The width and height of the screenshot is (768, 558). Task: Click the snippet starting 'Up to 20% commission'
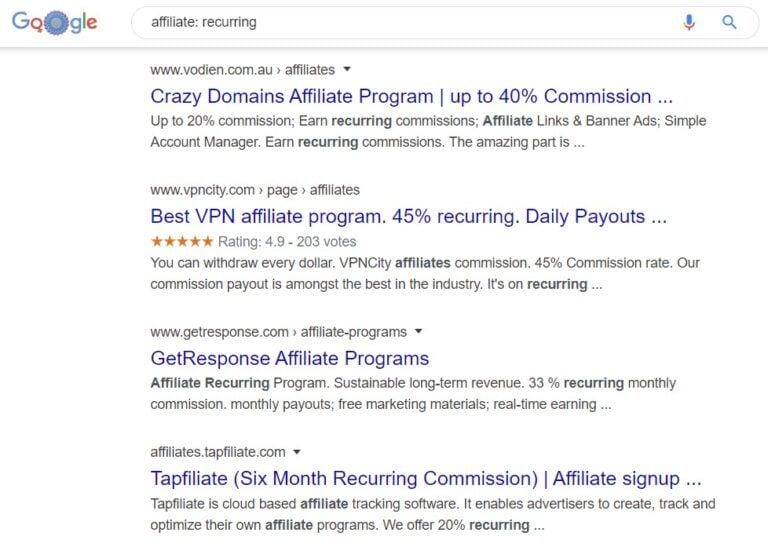pyautogui.click(x=428, y=131)
